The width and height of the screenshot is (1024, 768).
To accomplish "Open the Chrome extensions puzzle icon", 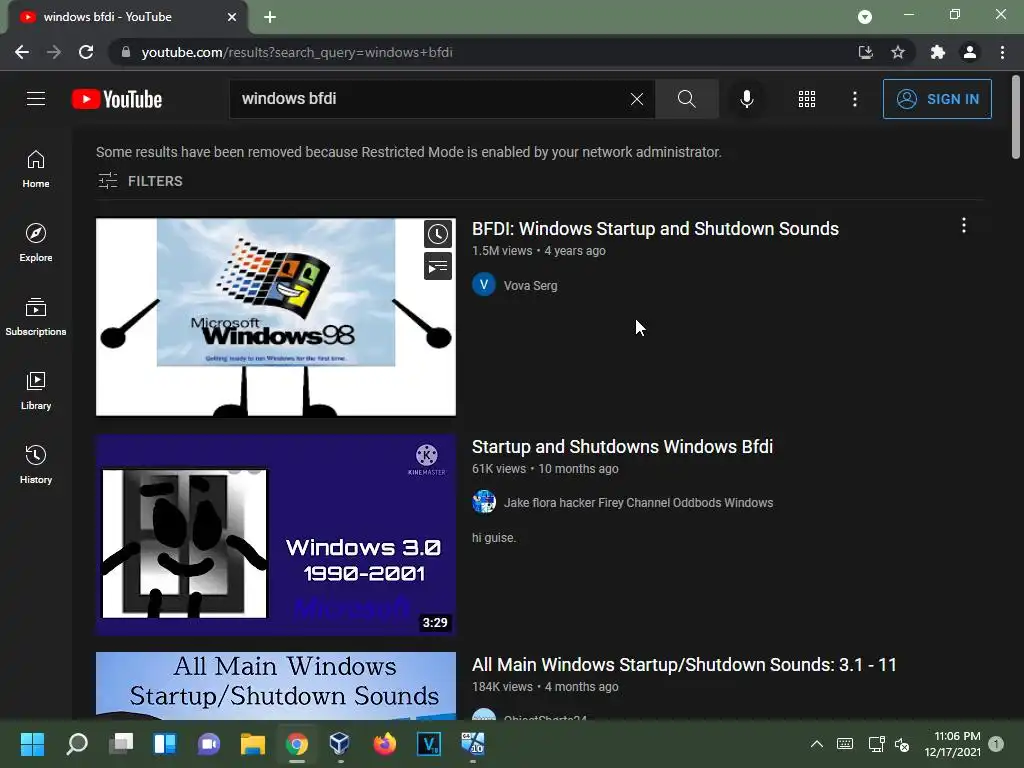I will [x=938, y=52].
